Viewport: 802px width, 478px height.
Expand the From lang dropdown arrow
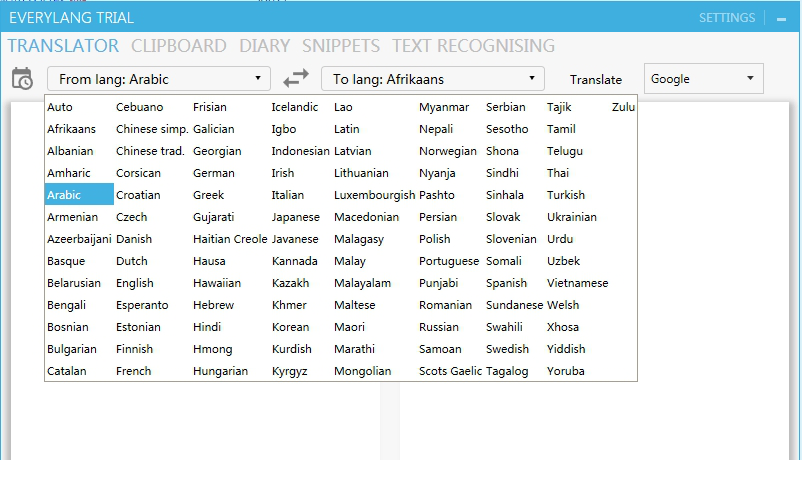pos(257,78)
